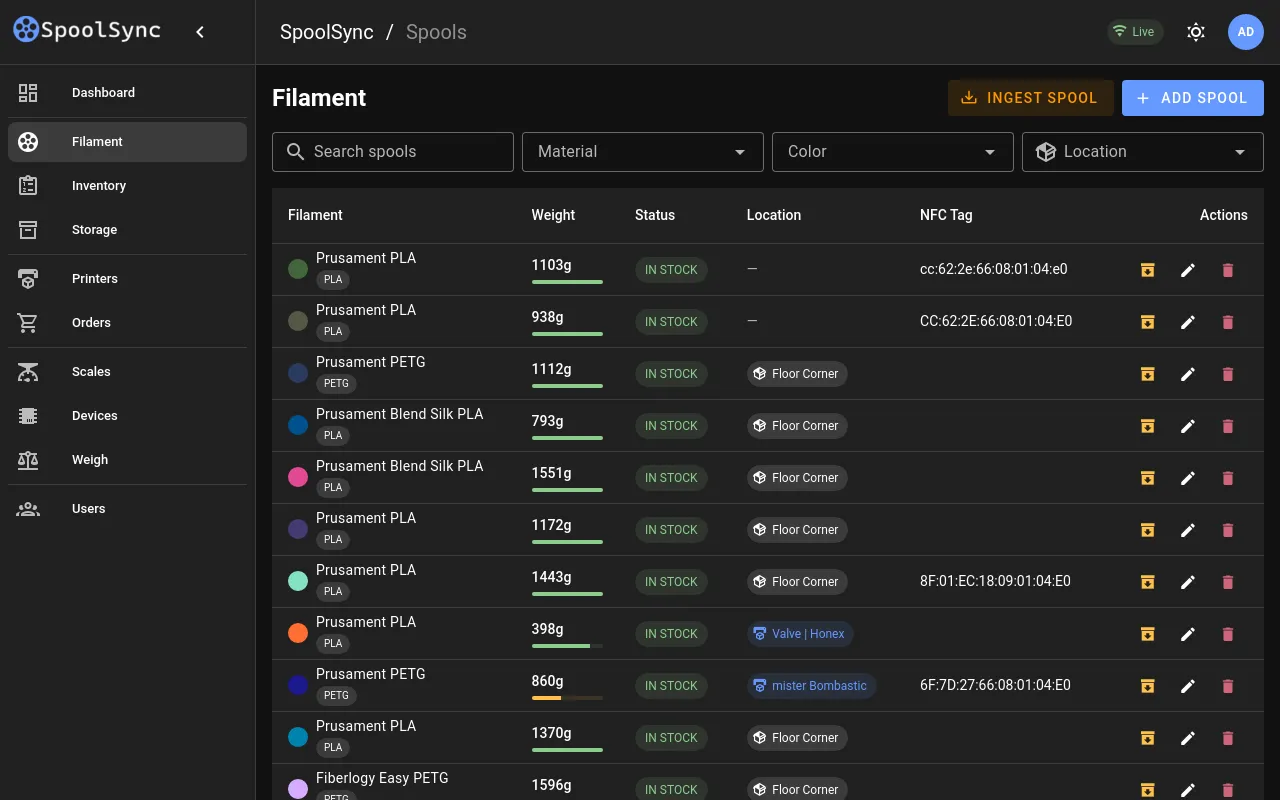Click the edit pencil for Prusament PETG 1112g

1188,374
